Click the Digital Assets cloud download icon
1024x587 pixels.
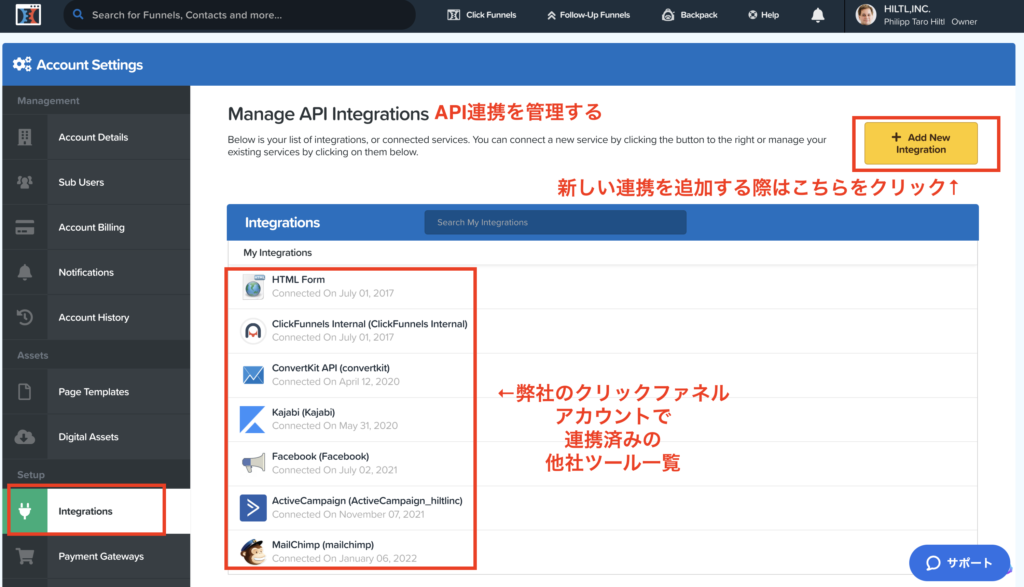point(25,437)
